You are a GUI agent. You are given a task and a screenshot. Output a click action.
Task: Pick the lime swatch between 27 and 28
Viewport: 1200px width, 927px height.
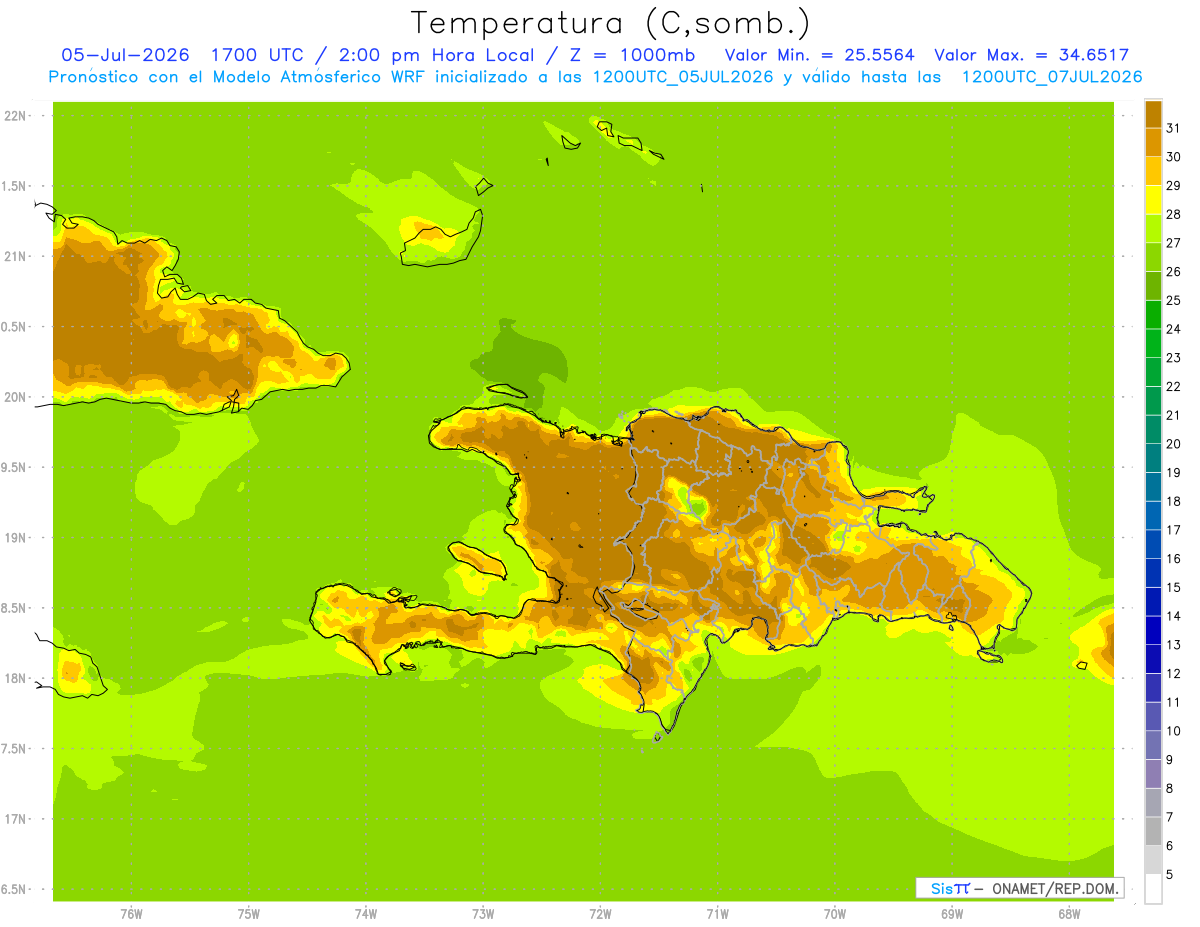click(x=1153, y=228)
